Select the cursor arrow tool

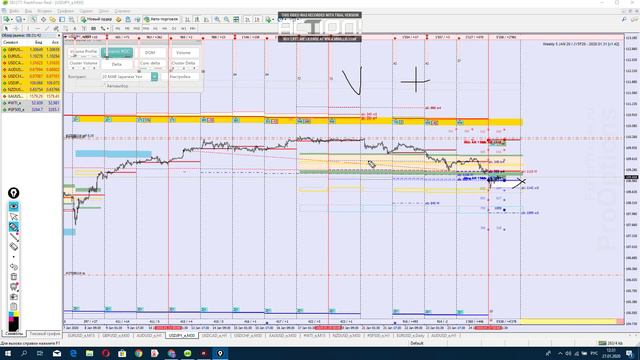pyautogui.click(x=6, y=29)
